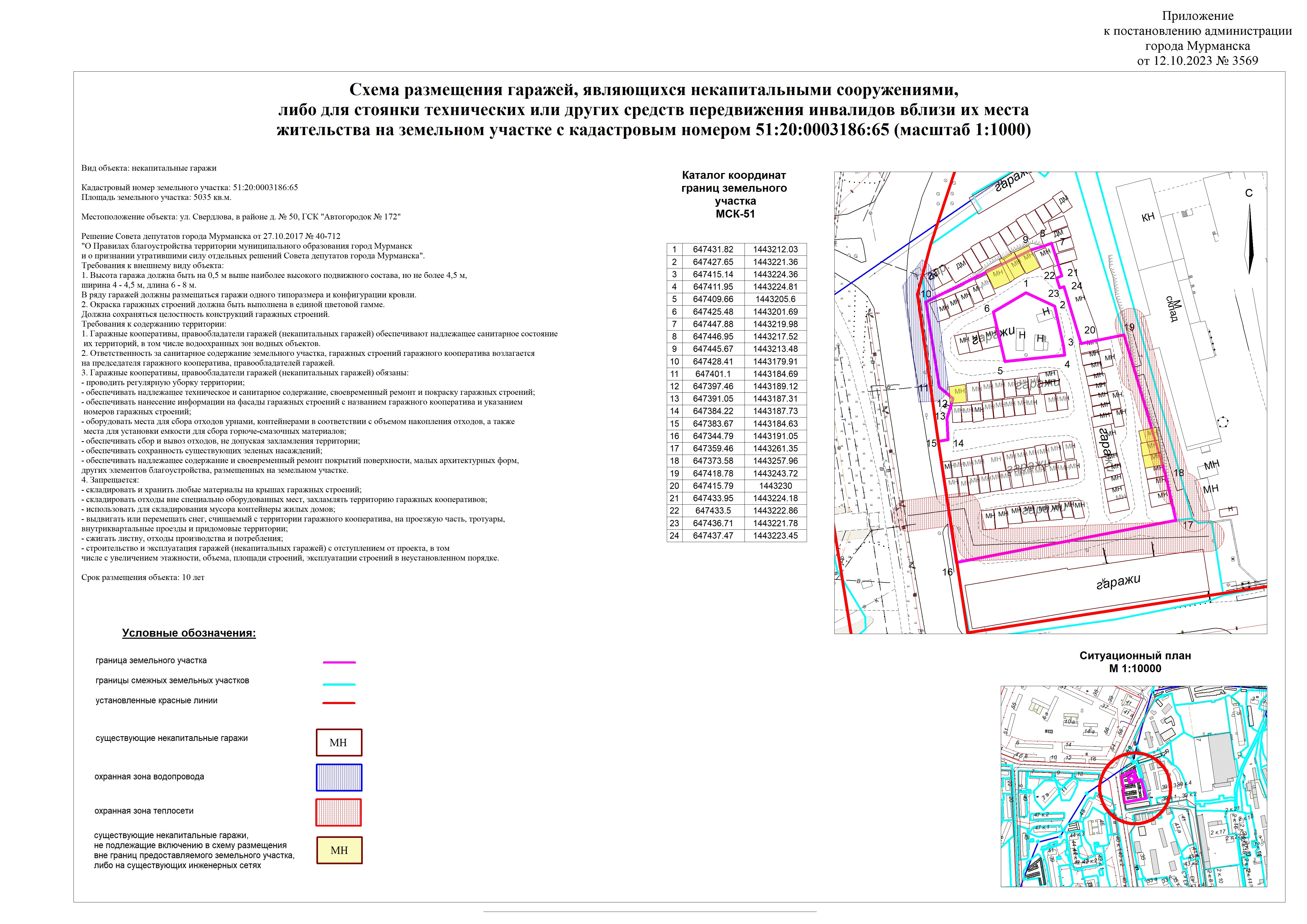The height and width of the screenshot is (924, 1307).
Task: Click the 'Срок размещения объекта: 10 лет' line
Action: pyautogui.click(x=143, y=577)
